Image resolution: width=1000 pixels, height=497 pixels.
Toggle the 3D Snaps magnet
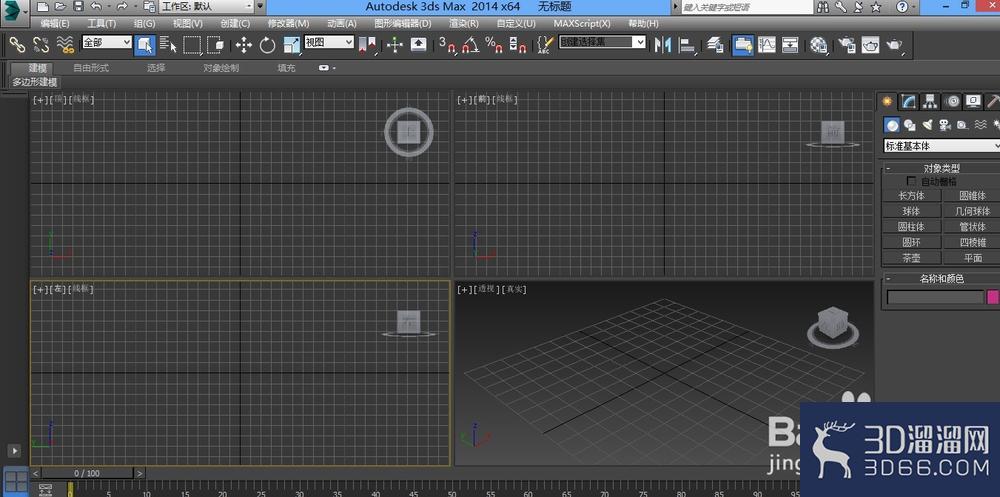click(x=448, y=45)
